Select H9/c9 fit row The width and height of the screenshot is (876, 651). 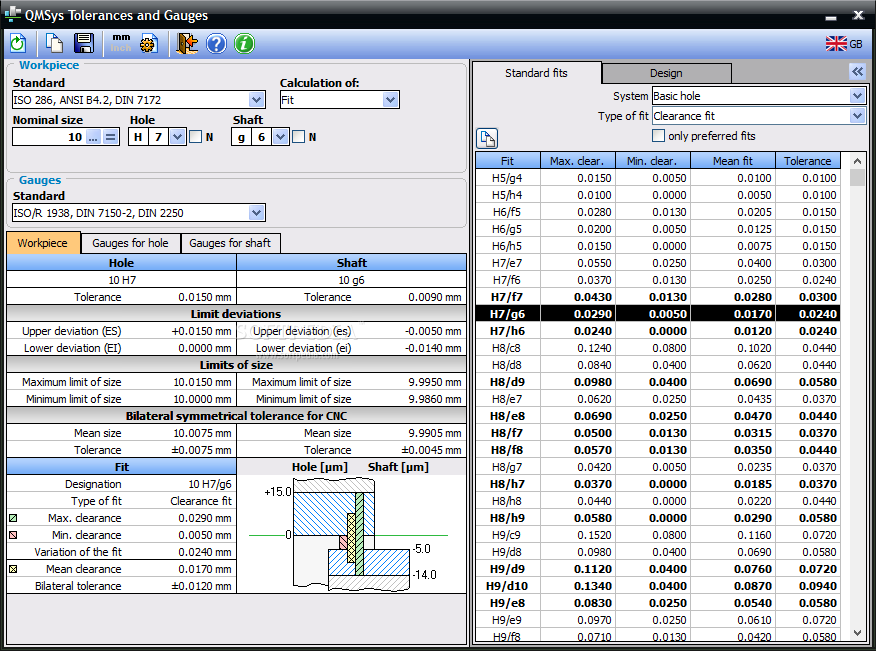click(658, 535)
